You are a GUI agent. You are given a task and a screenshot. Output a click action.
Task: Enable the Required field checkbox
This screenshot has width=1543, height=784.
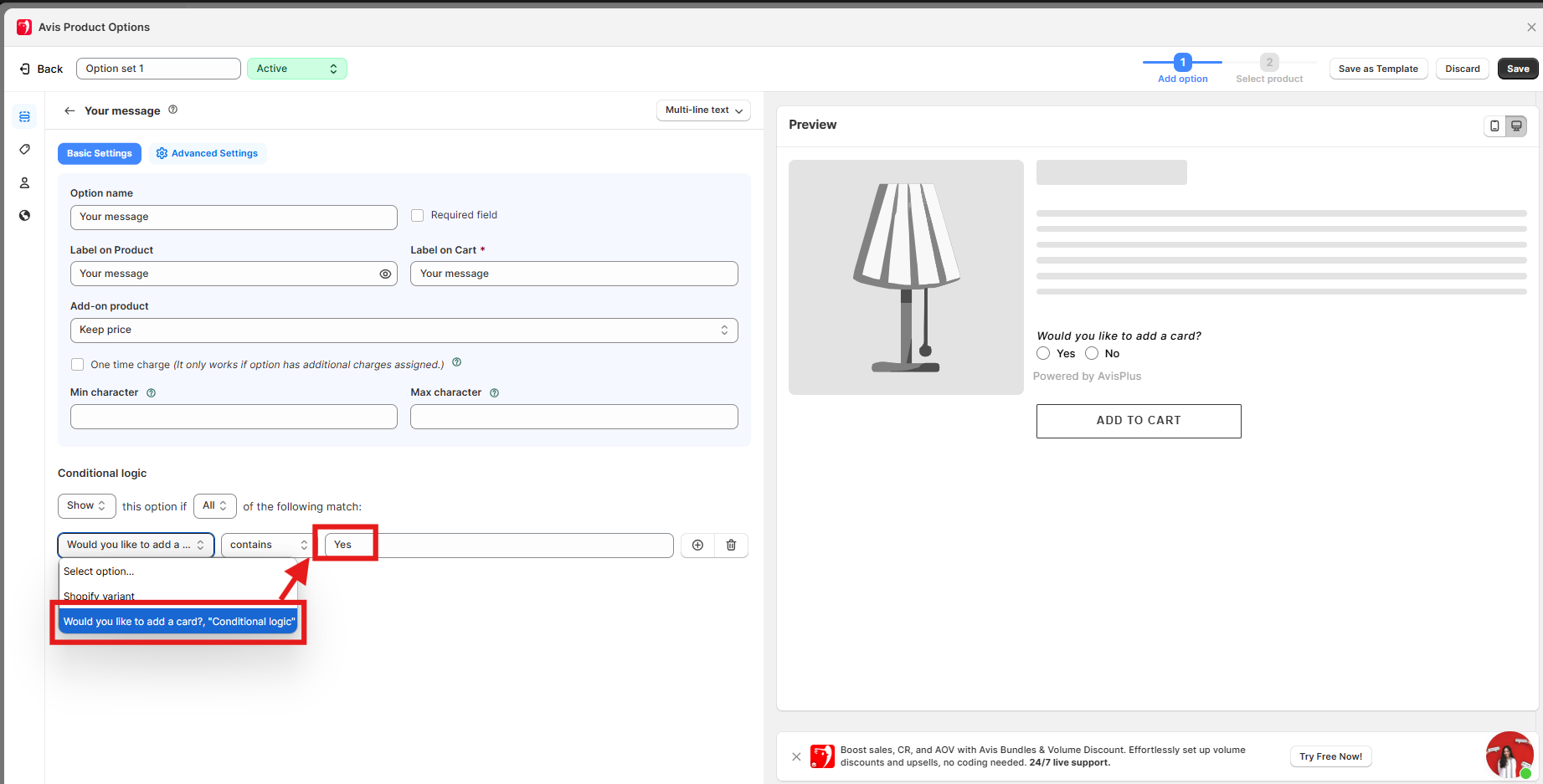pyautogui.click(x=418, y=216)
